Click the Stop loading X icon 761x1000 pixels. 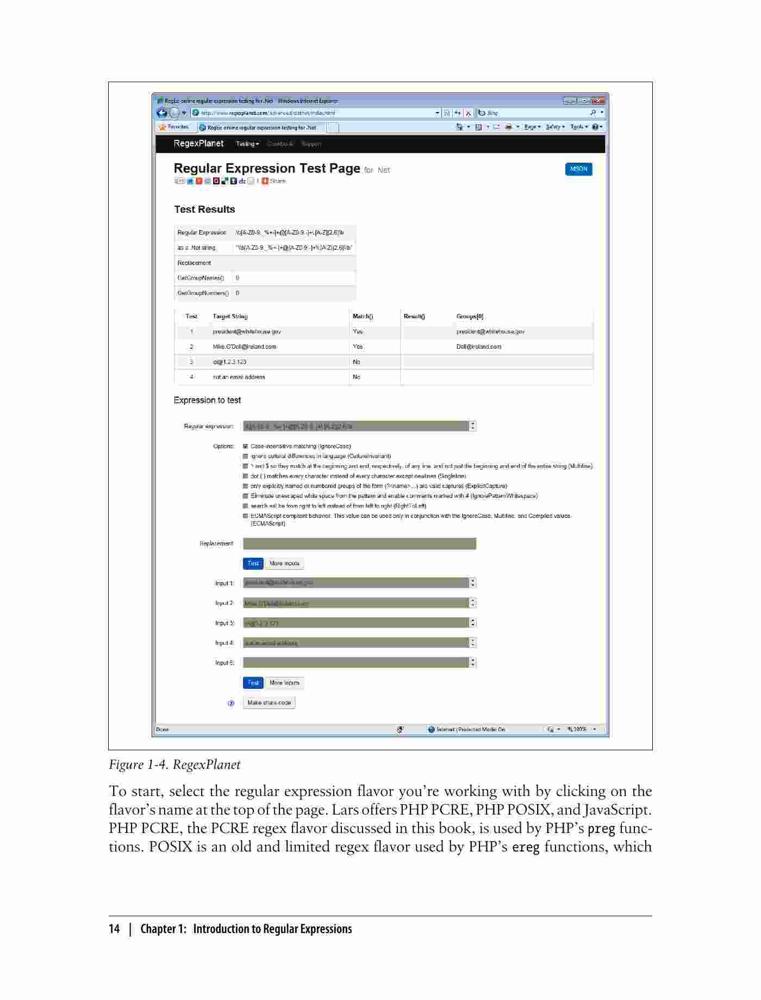(x=468, y=113)
